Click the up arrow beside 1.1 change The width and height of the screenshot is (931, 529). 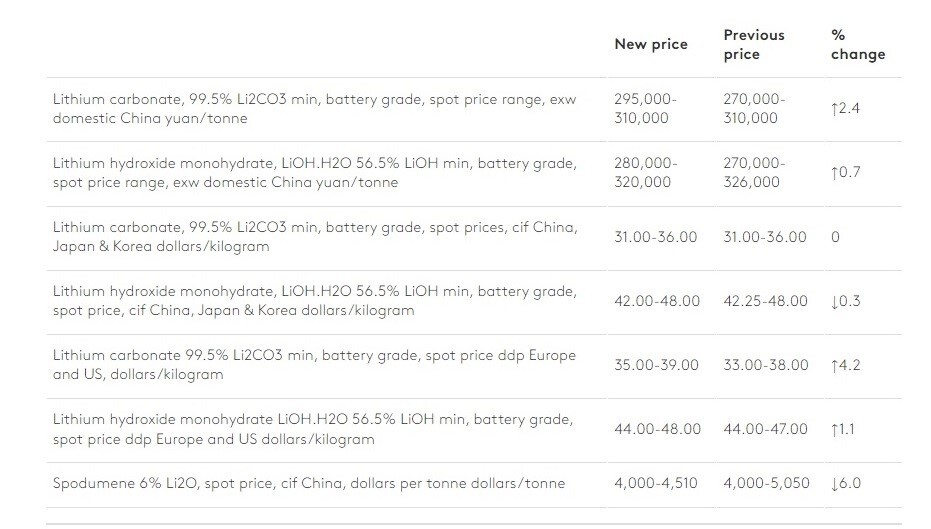pos(834,429)
